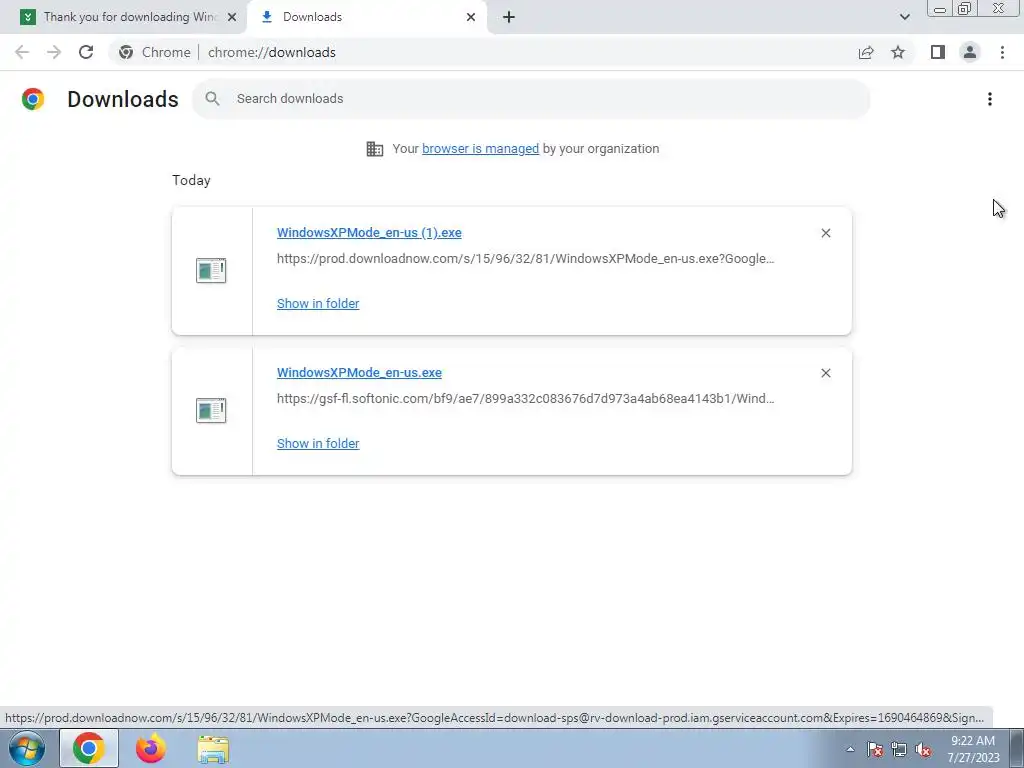
Task: Open the profile avatar icon
Action: pos(970,52)
